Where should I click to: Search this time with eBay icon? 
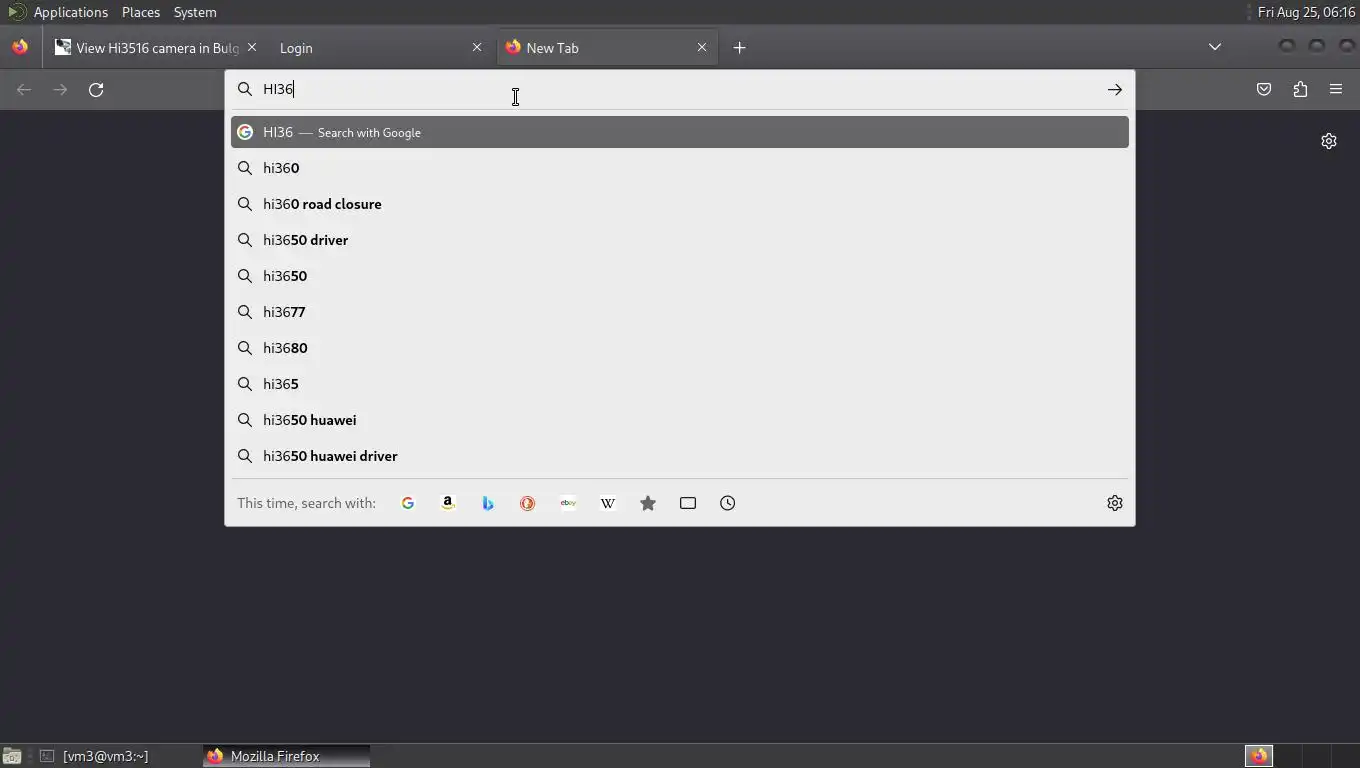coord(568,503)
